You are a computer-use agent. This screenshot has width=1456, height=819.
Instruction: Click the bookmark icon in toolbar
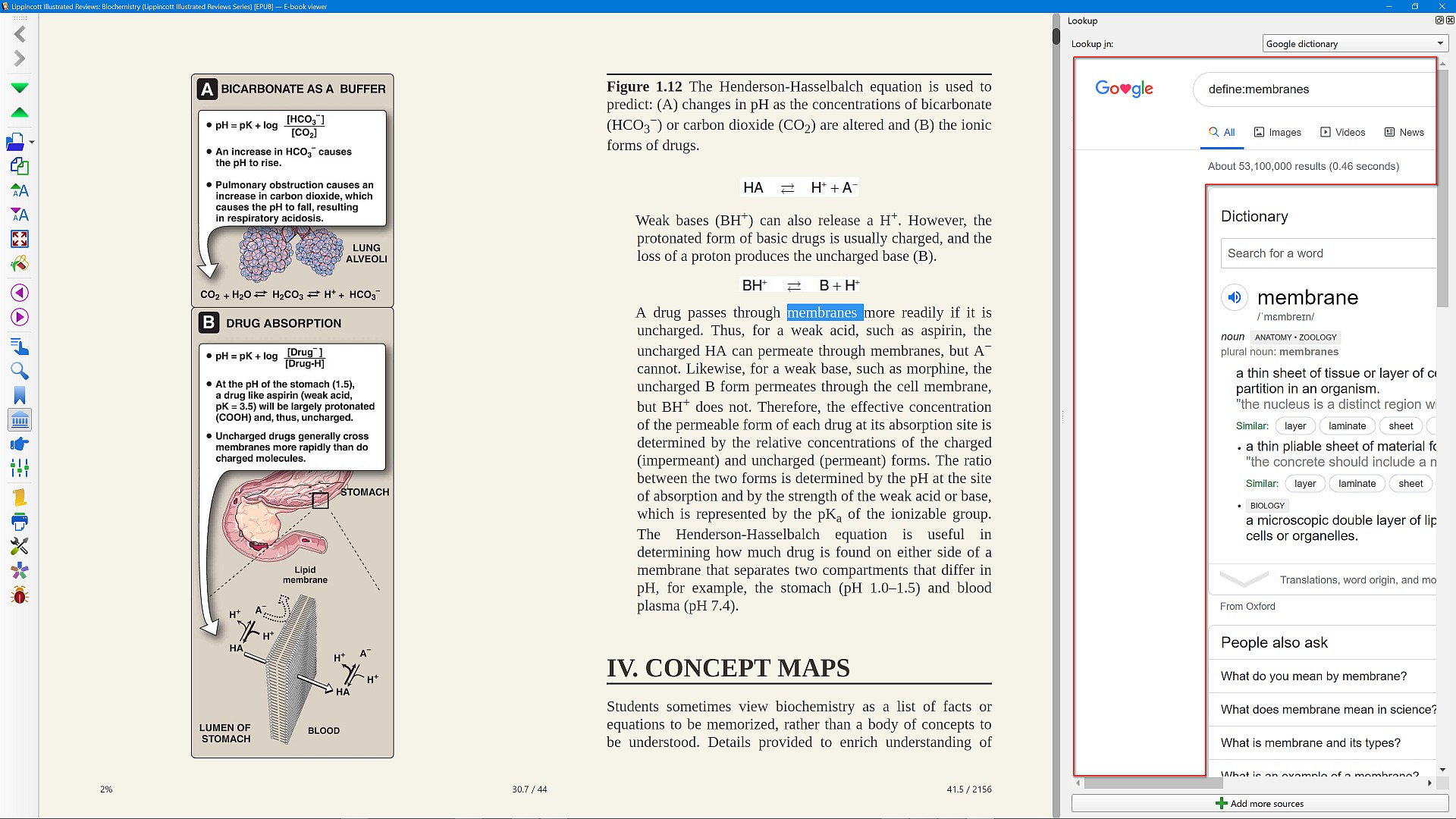pyautogui.click(x=20, y=396)
